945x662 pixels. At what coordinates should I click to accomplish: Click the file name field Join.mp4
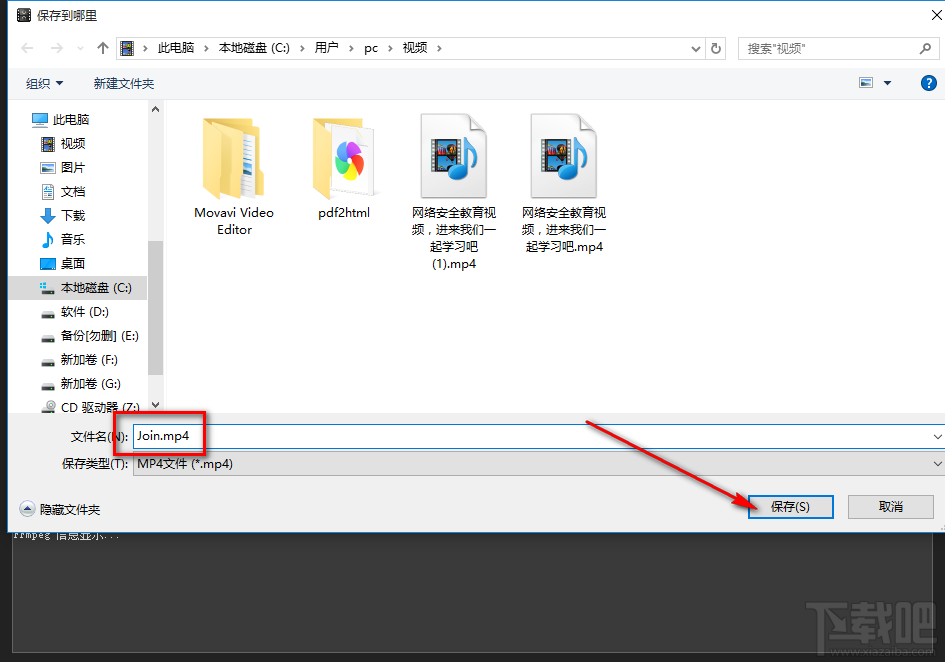click(x=532, y=436)
